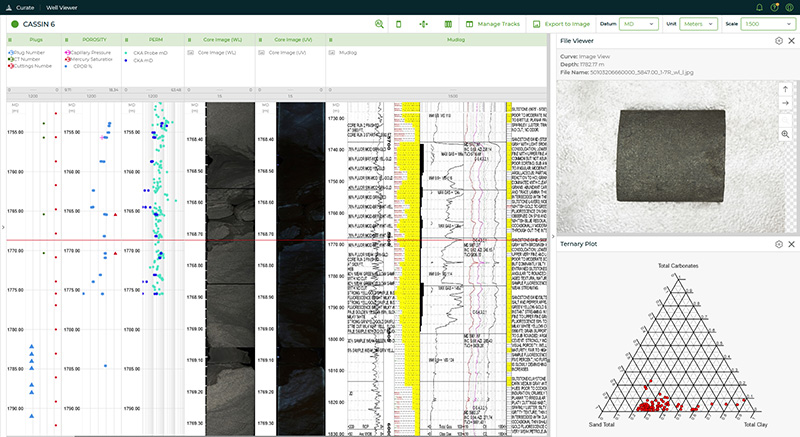Click the right arrow in the File Viewer
800x437 pixels.
[x=786, y=103]
